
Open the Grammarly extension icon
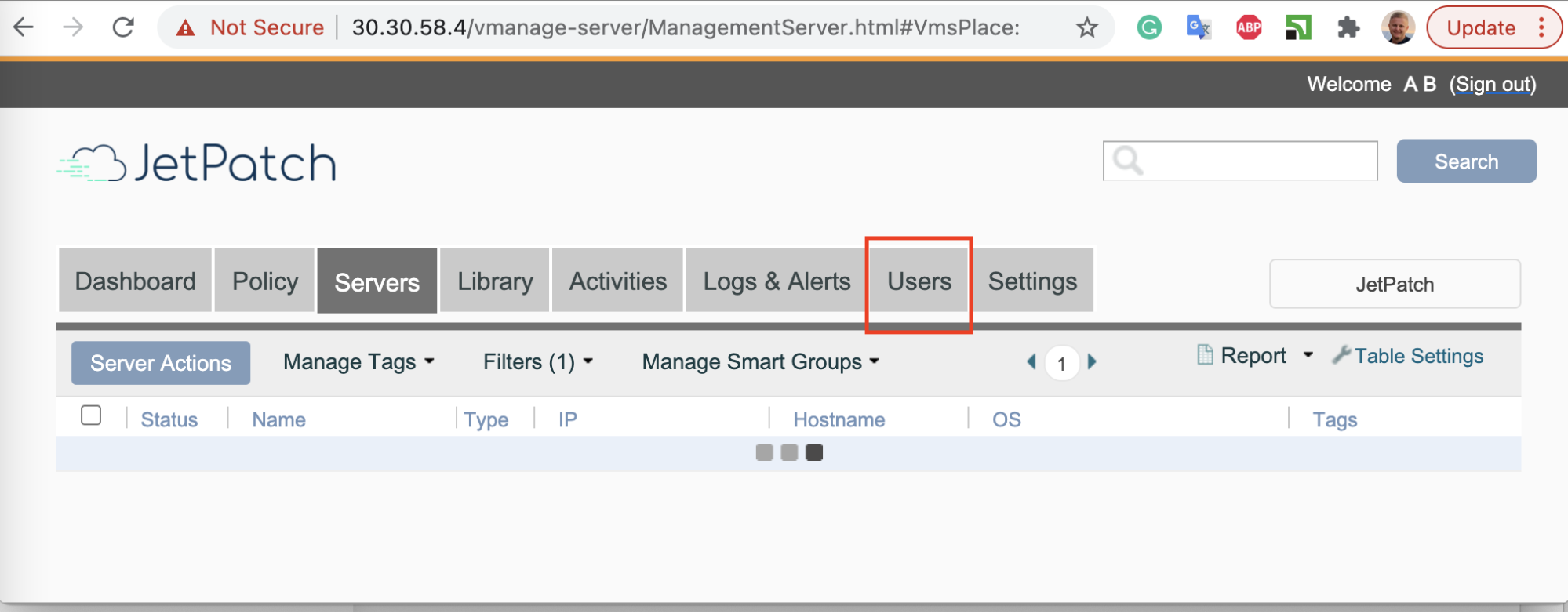pos(1149,28)
